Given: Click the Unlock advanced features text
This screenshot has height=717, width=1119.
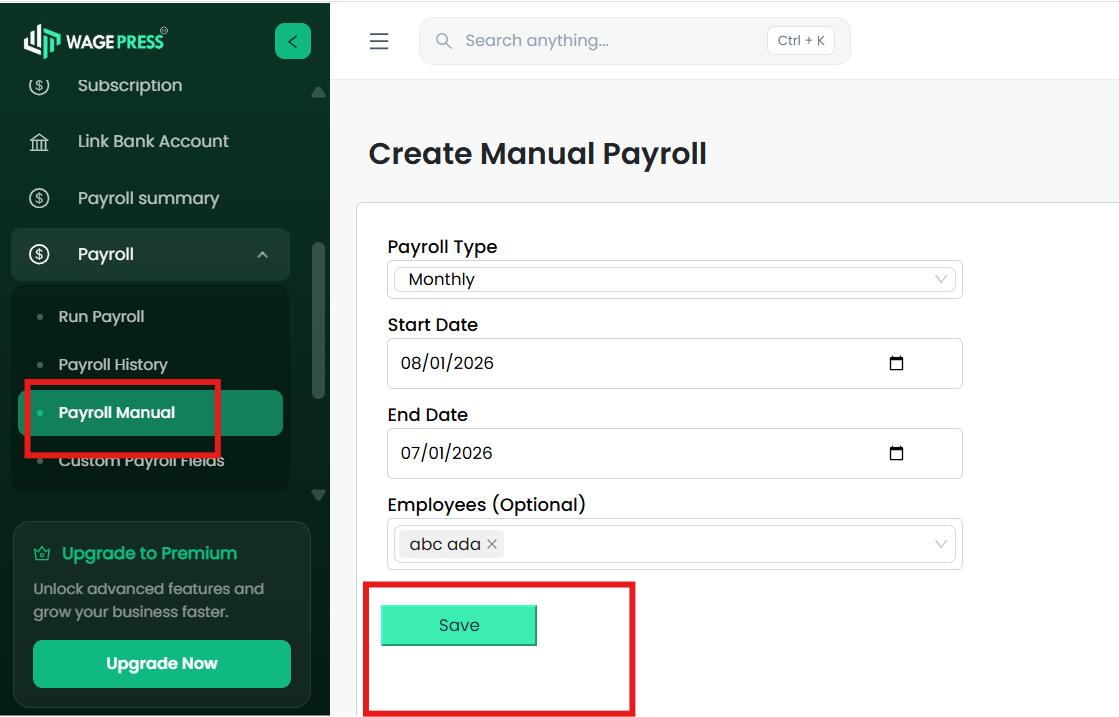Looking at the screenshot, I should pos(148,600).
